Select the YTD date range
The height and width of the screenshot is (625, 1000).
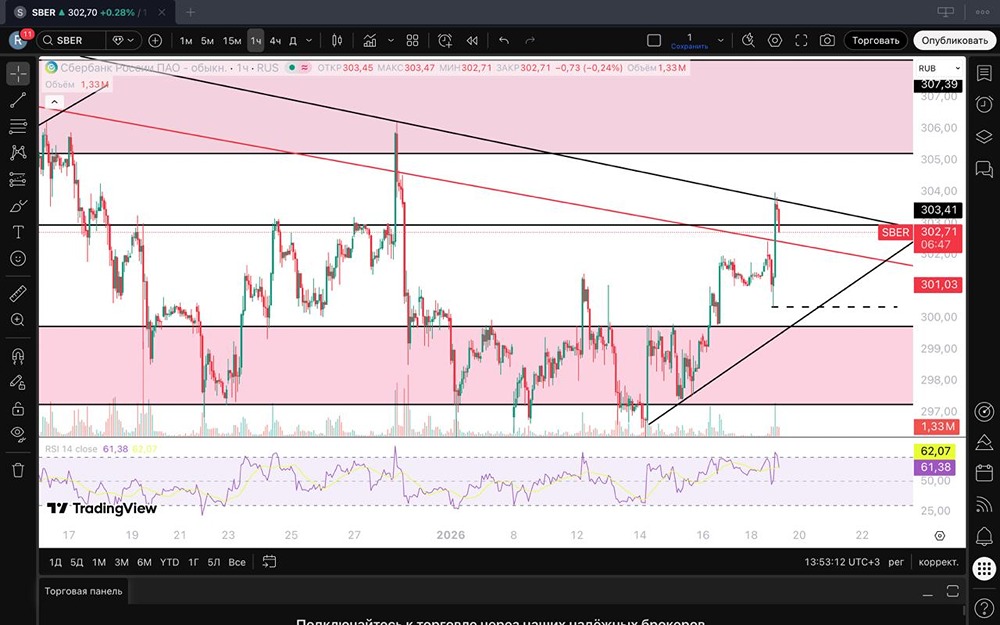[169, 562]
